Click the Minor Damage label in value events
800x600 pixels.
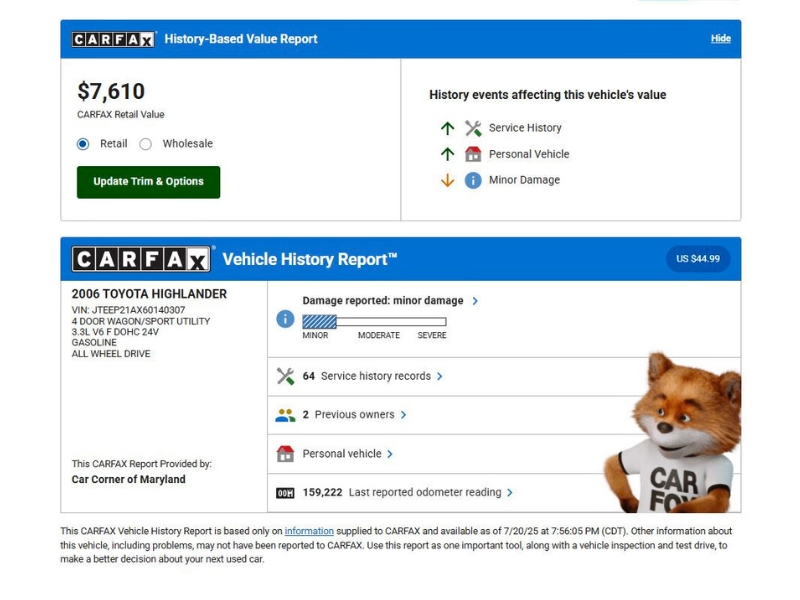[524, 180]
